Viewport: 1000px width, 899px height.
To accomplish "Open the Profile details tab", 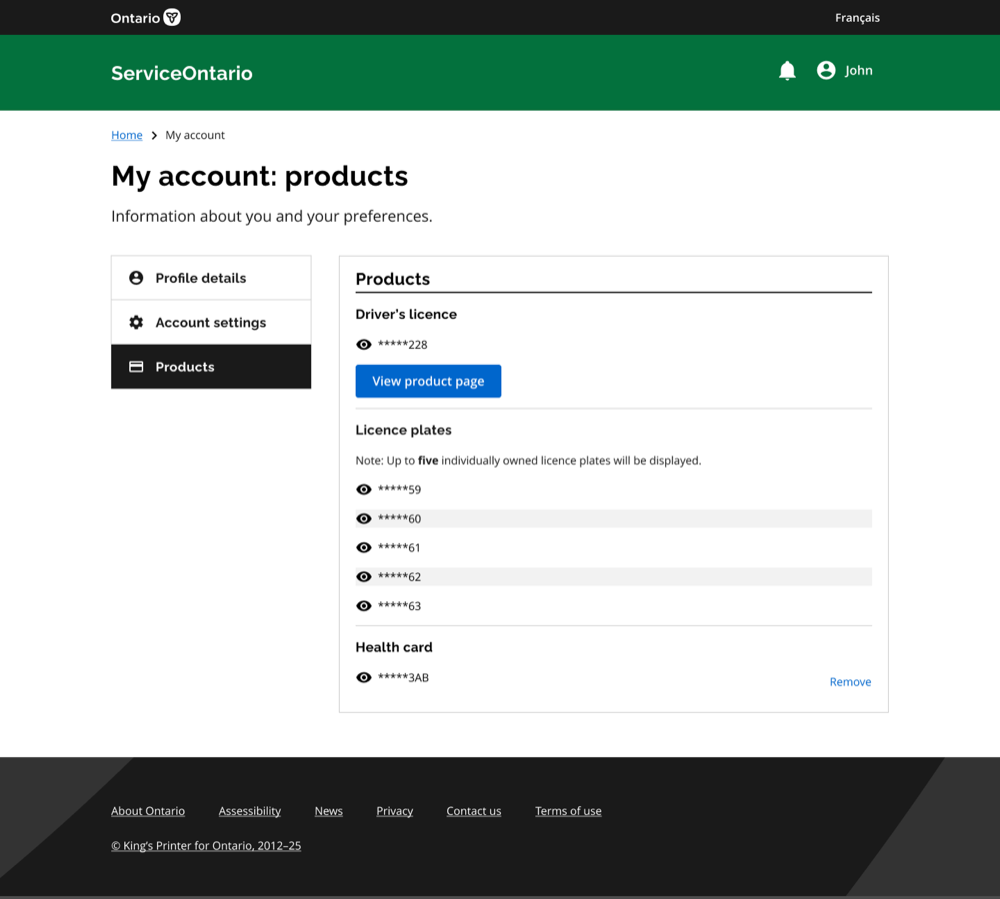I will coord(211,278).
